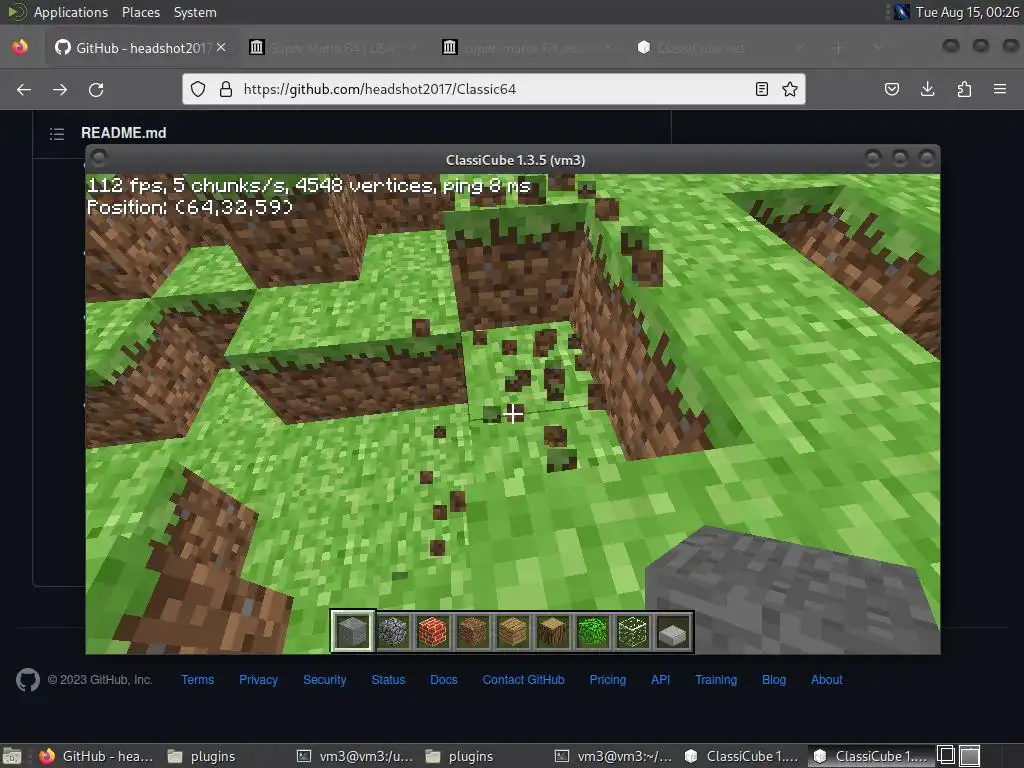Go forward with the browser forward arrow
1024x768 pixels.
pyautogui.click(x=60, y=89)
